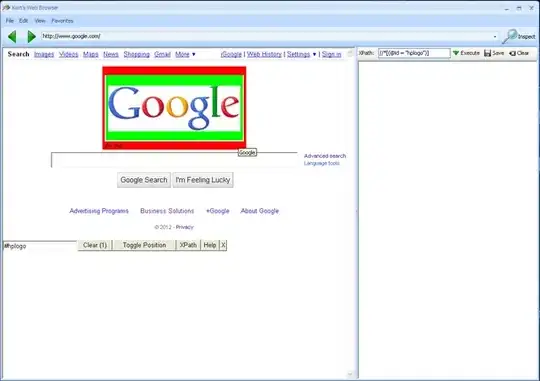
Task: Close the selector bar with X
Action: [x=223, y=245]
